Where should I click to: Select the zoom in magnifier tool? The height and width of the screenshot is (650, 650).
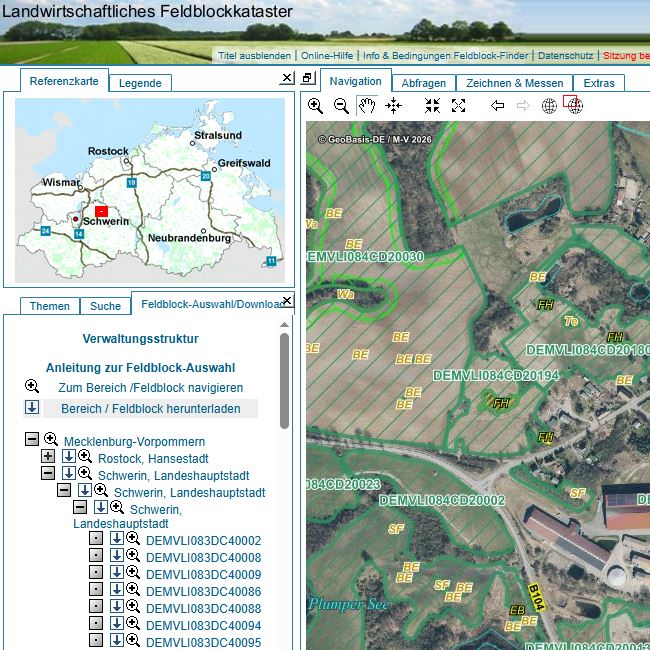pyautogui.click(x=315, y=106)
